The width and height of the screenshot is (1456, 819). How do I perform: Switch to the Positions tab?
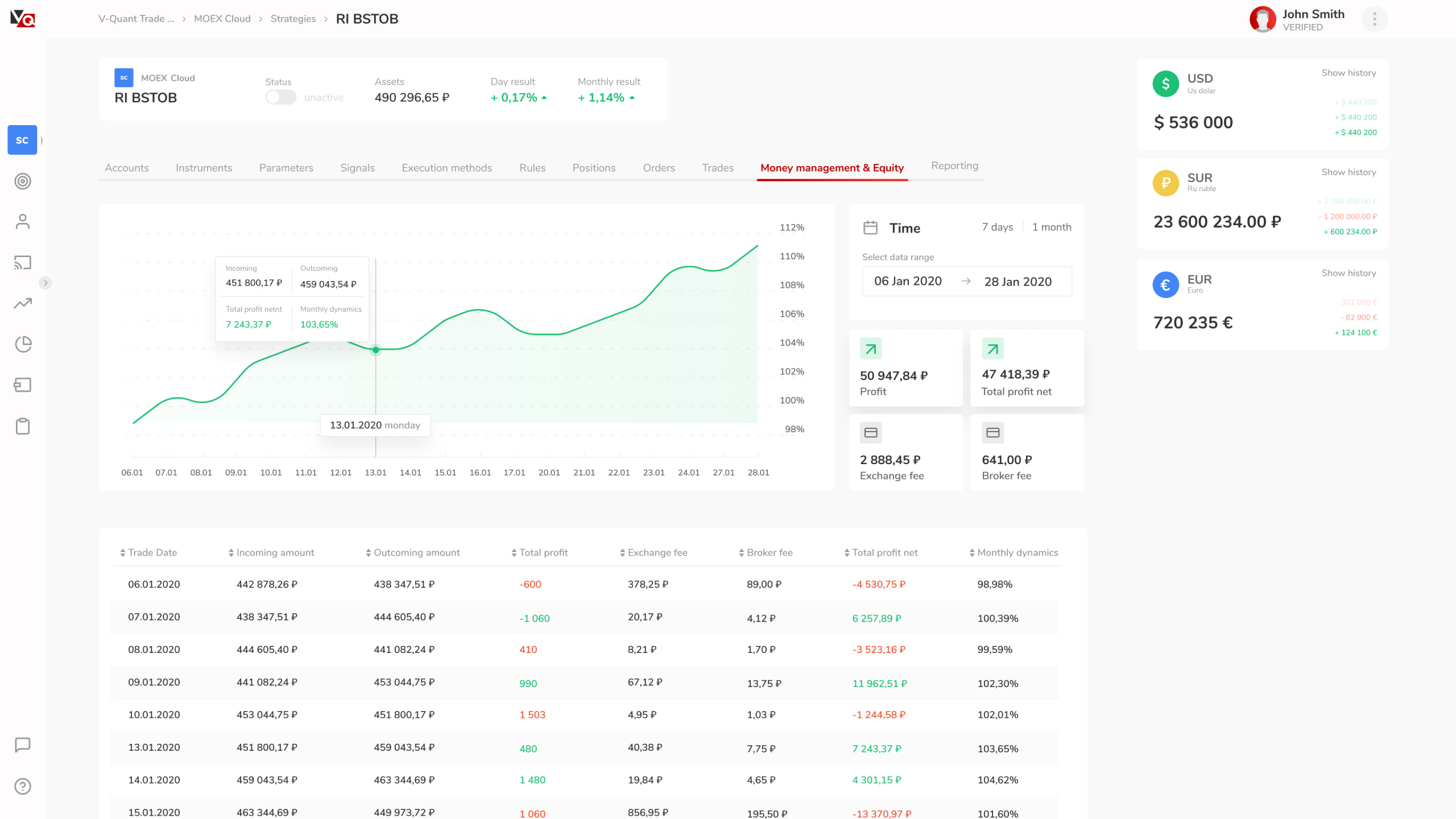(x=594, y=168)
